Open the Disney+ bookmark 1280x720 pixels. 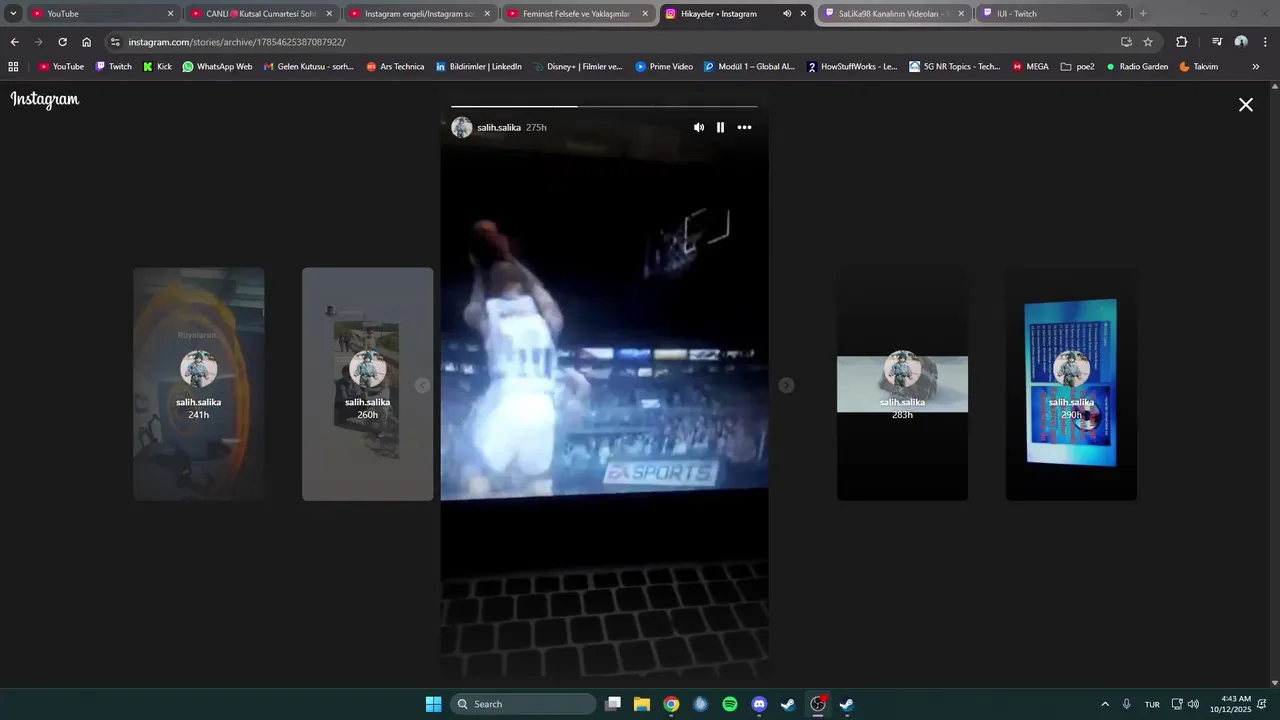(x=578, y=66)
